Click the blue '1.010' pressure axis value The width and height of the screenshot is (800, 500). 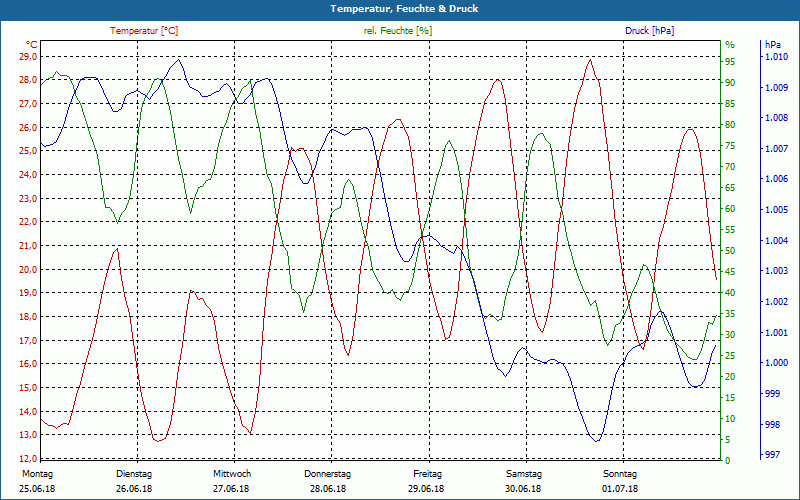coord(776,57)
